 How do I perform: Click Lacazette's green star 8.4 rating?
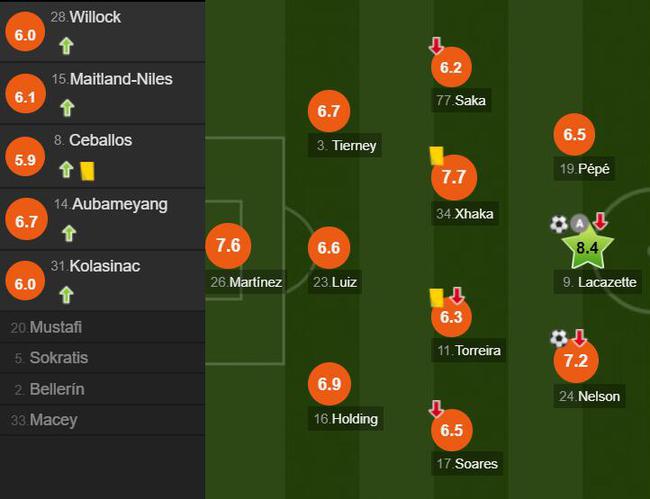click(x=587, y=248)
